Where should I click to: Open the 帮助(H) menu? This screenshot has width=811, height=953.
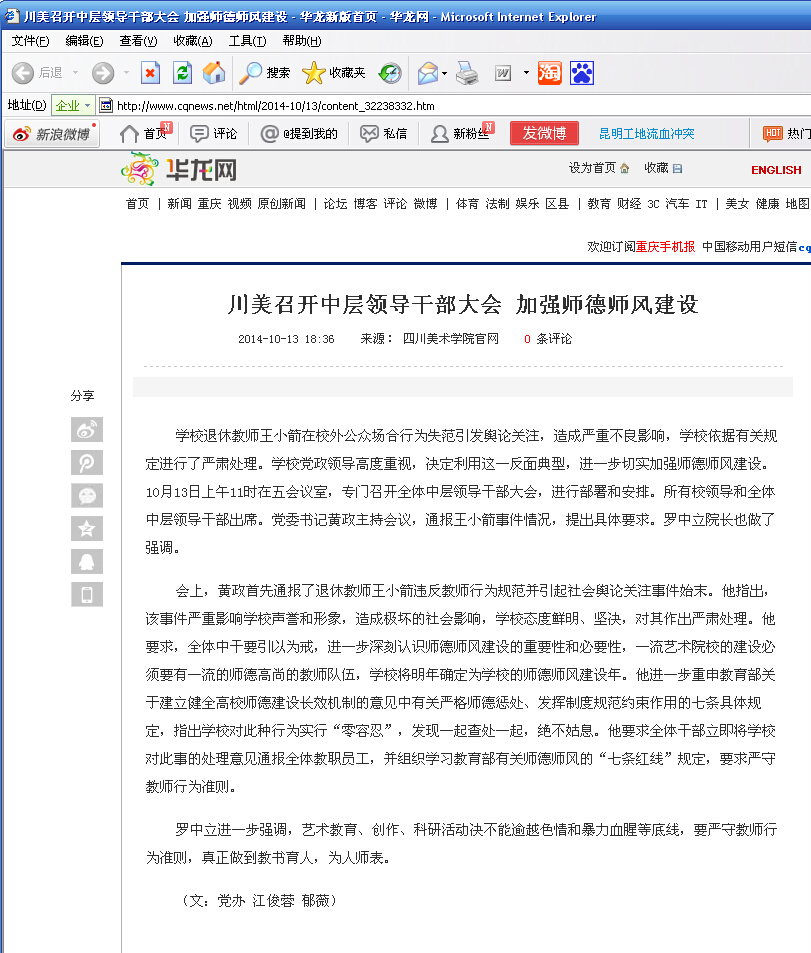tap(302, 41)
